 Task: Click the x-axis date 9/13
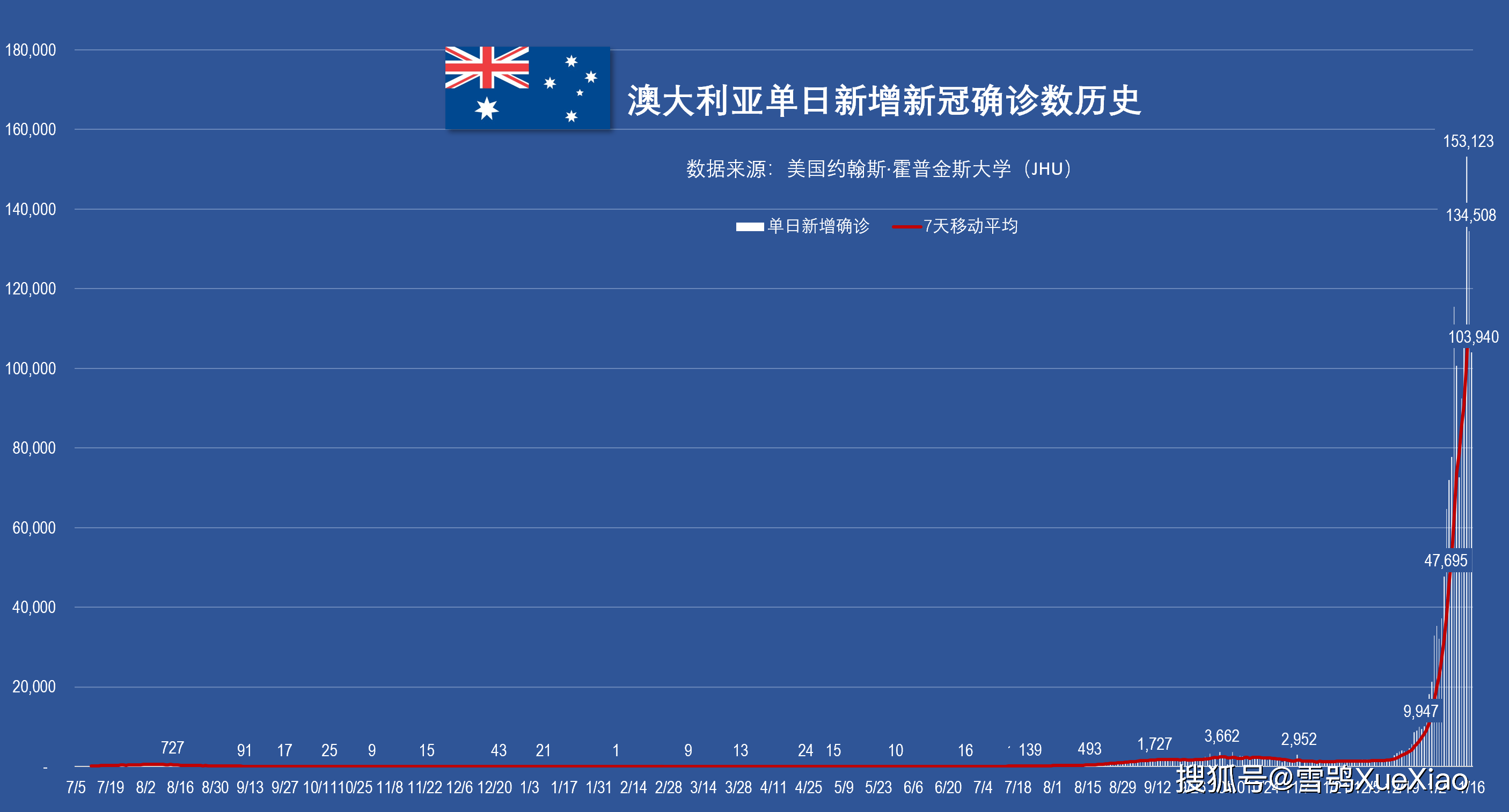pos(250,787)
